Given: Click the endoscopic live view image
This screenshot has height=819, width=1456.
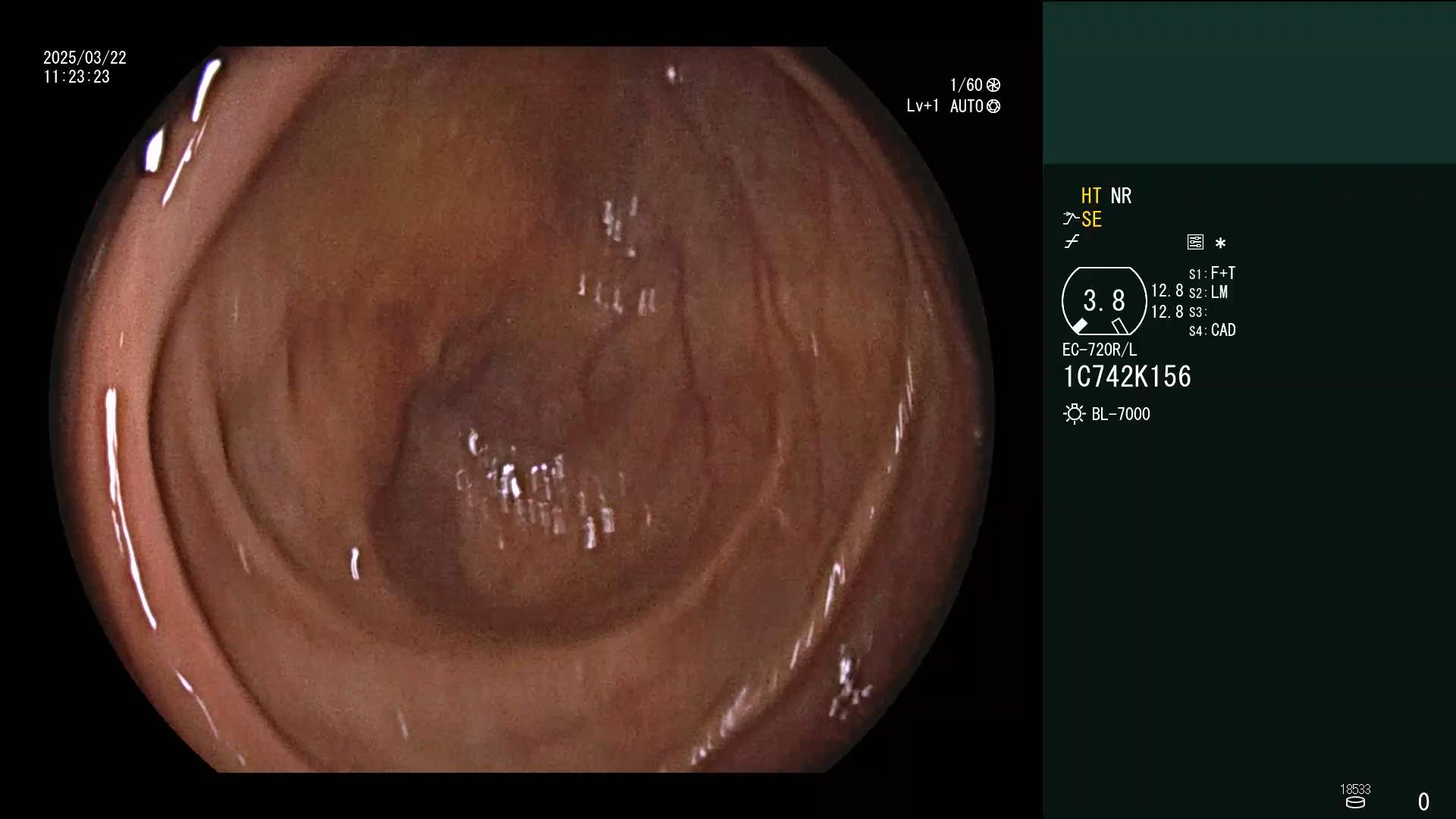Looking at the screenshot, I should coord(522,409).
